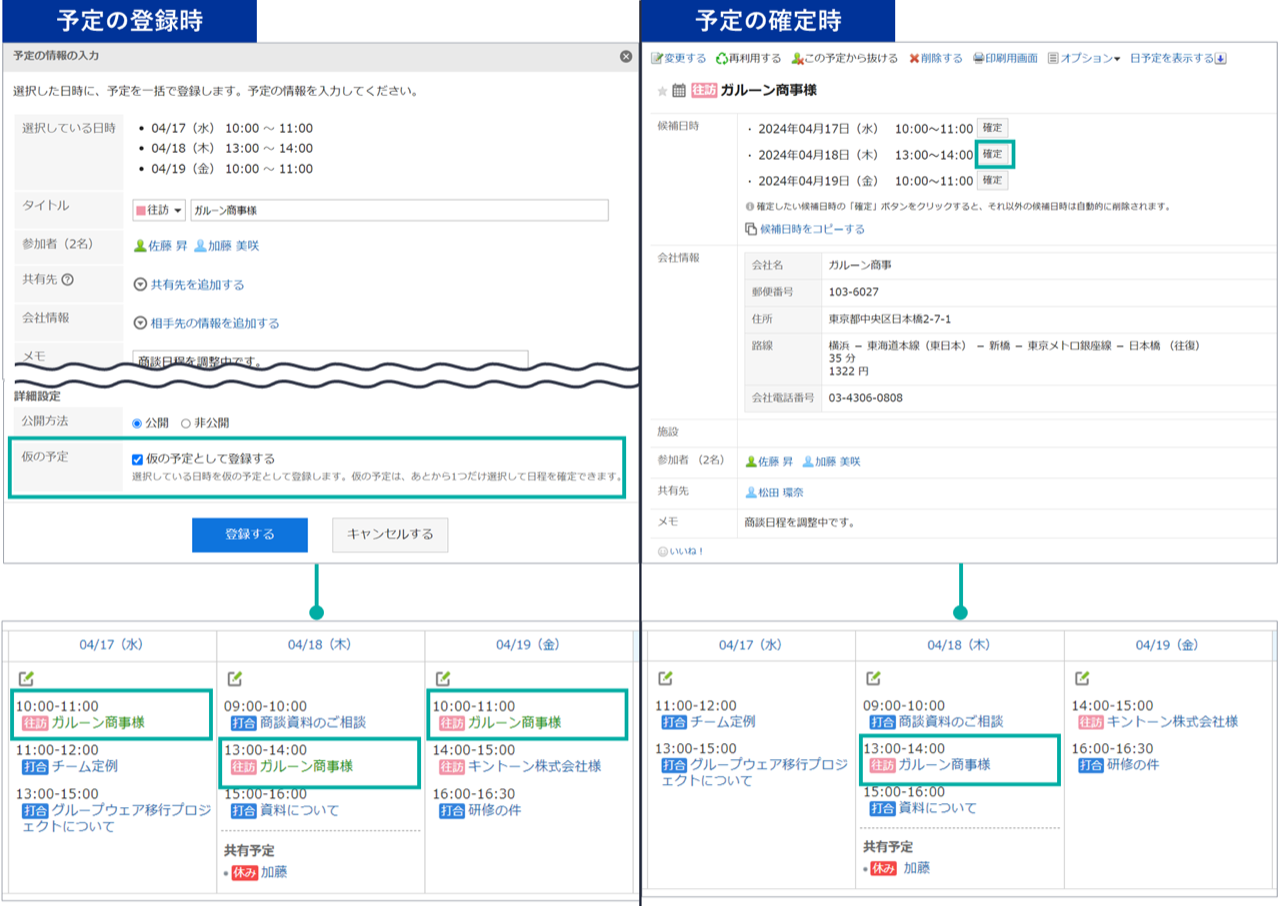Click 04/18（木） header in right calendar

coord(959,645)
